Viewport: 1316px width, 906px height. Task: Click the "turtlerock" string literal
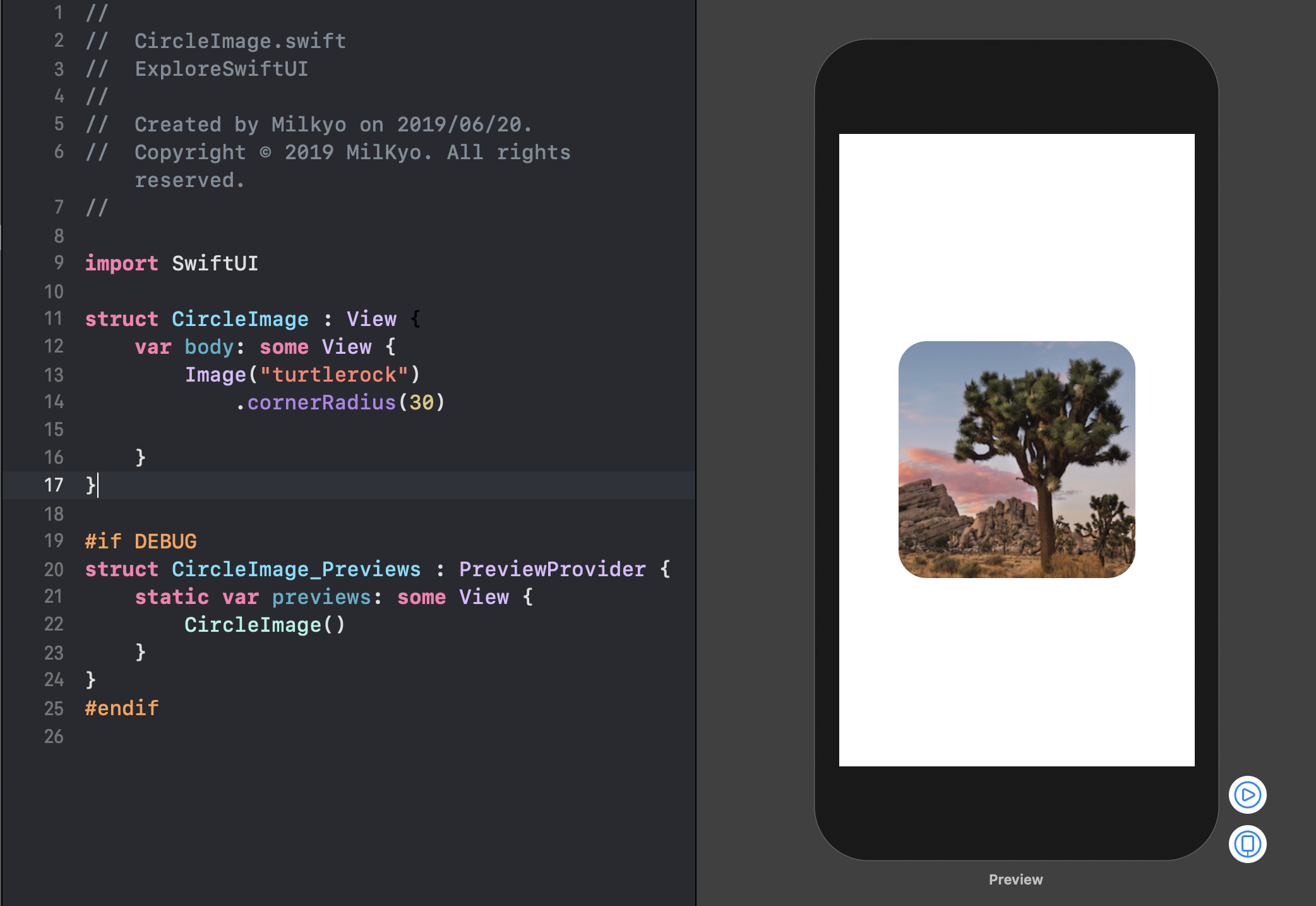334,375
